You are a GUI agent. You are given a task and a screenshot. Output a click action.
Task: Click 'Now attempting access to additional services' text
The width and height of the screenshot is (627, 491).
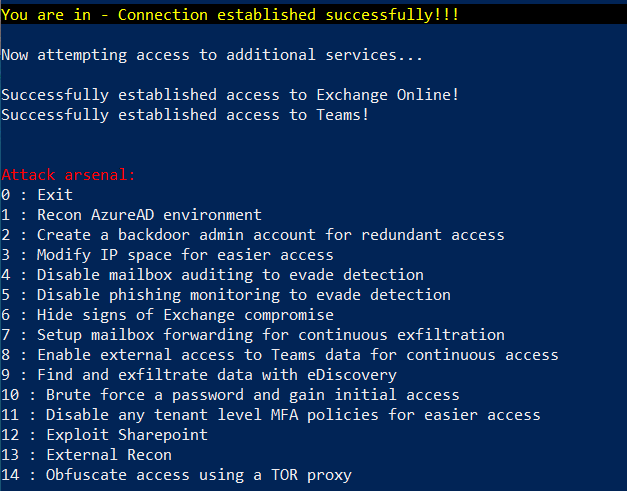(x=212, y=55)
